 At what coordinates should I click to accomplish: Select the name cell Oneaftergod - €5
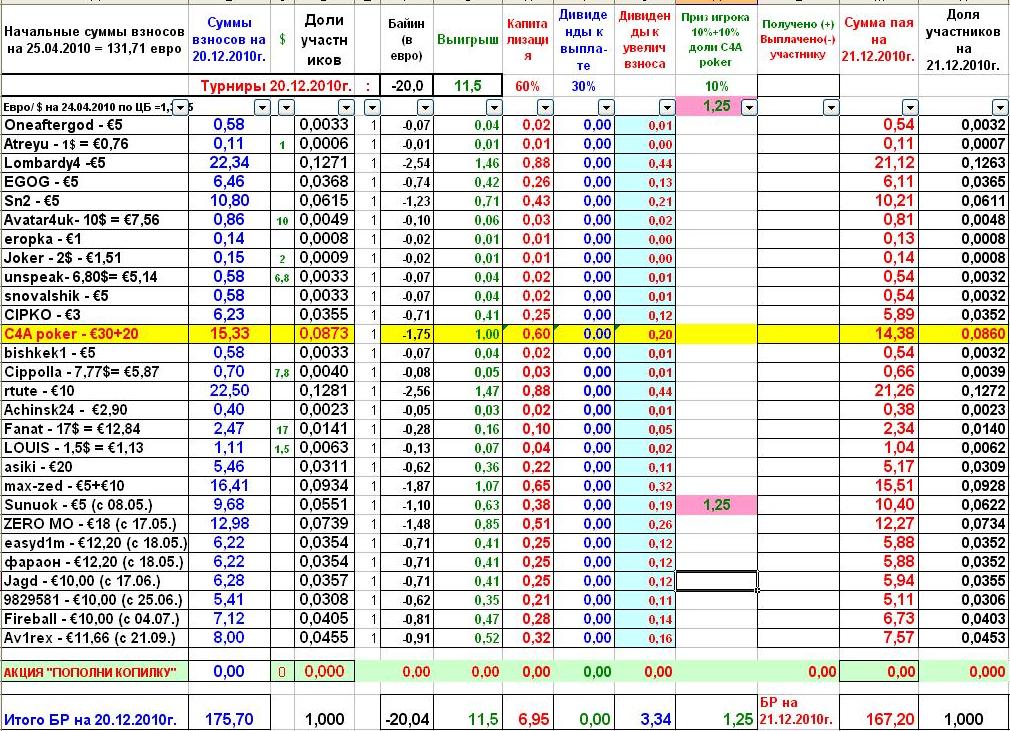(x=95, y=125)
